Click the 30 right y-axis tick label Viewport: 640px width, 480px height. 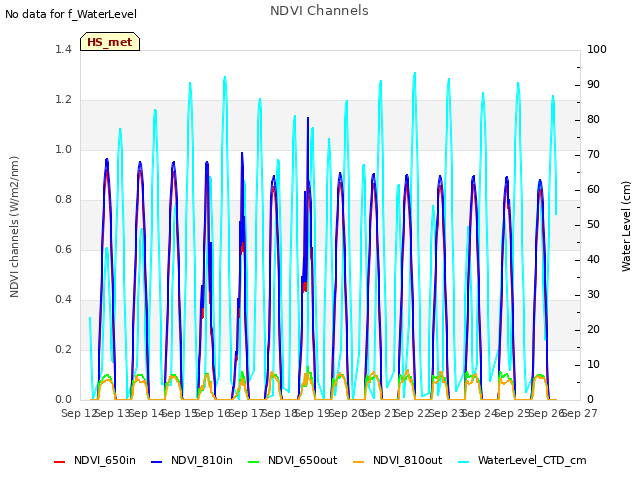pyautogui.click(x=593, y=295)
